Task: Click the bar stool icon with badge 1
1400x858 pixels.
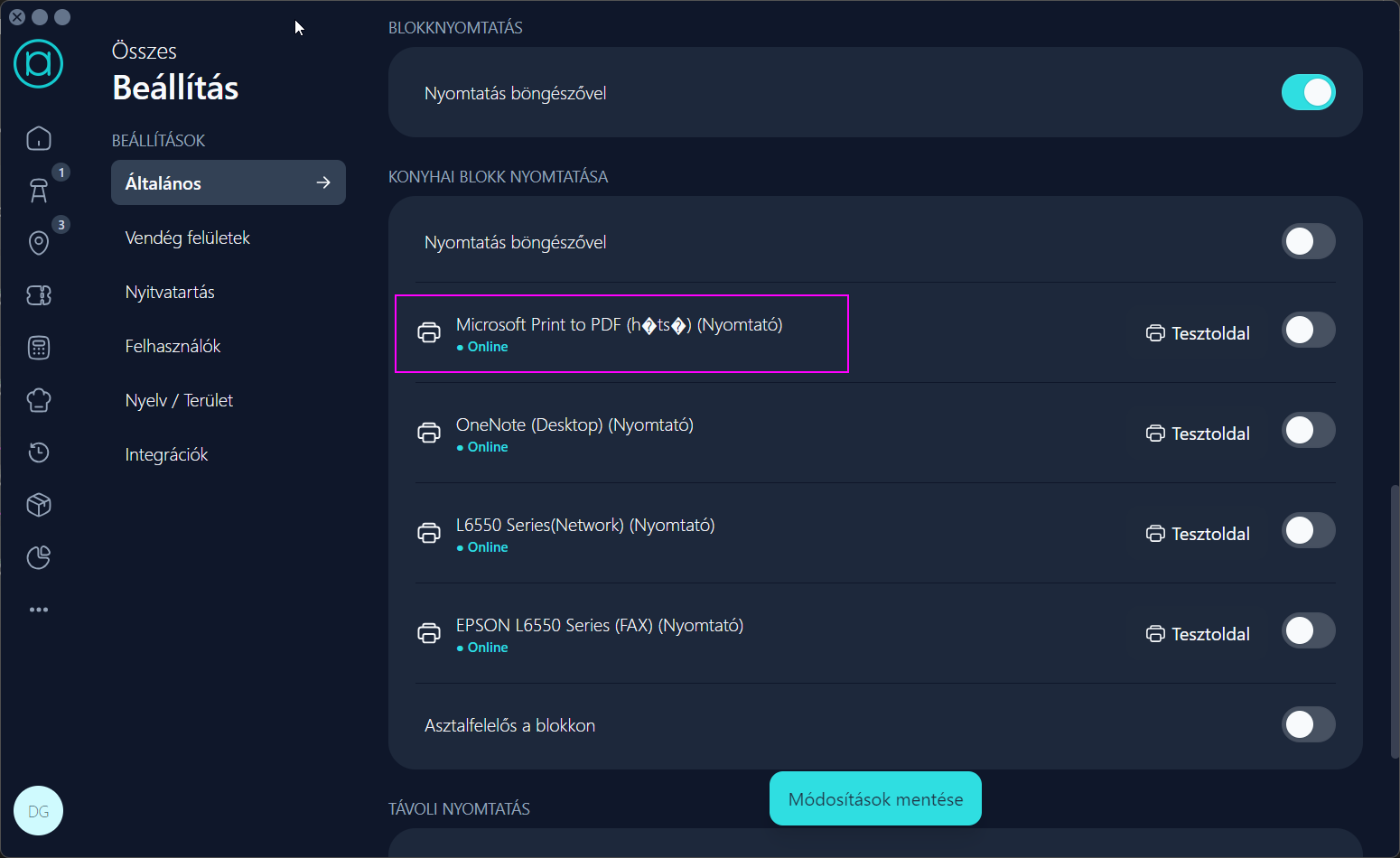Action: [39, 191]
